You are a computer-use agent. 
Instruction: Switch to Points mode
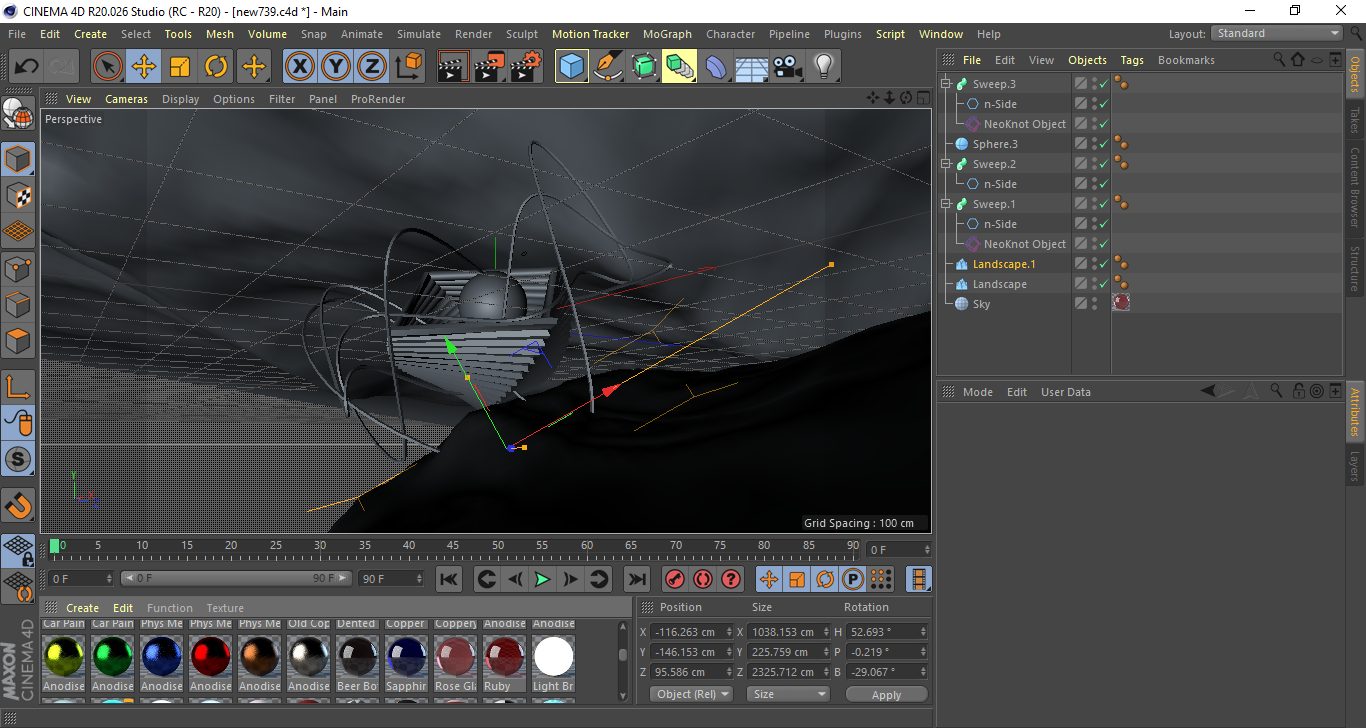pos(19,268)
